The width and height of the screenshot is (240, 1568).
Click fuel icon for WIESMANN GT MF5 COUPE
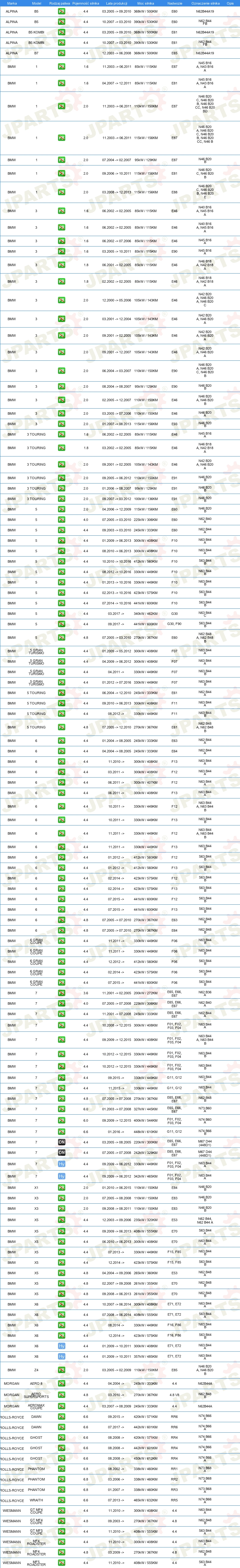[x=61, y=1531]
